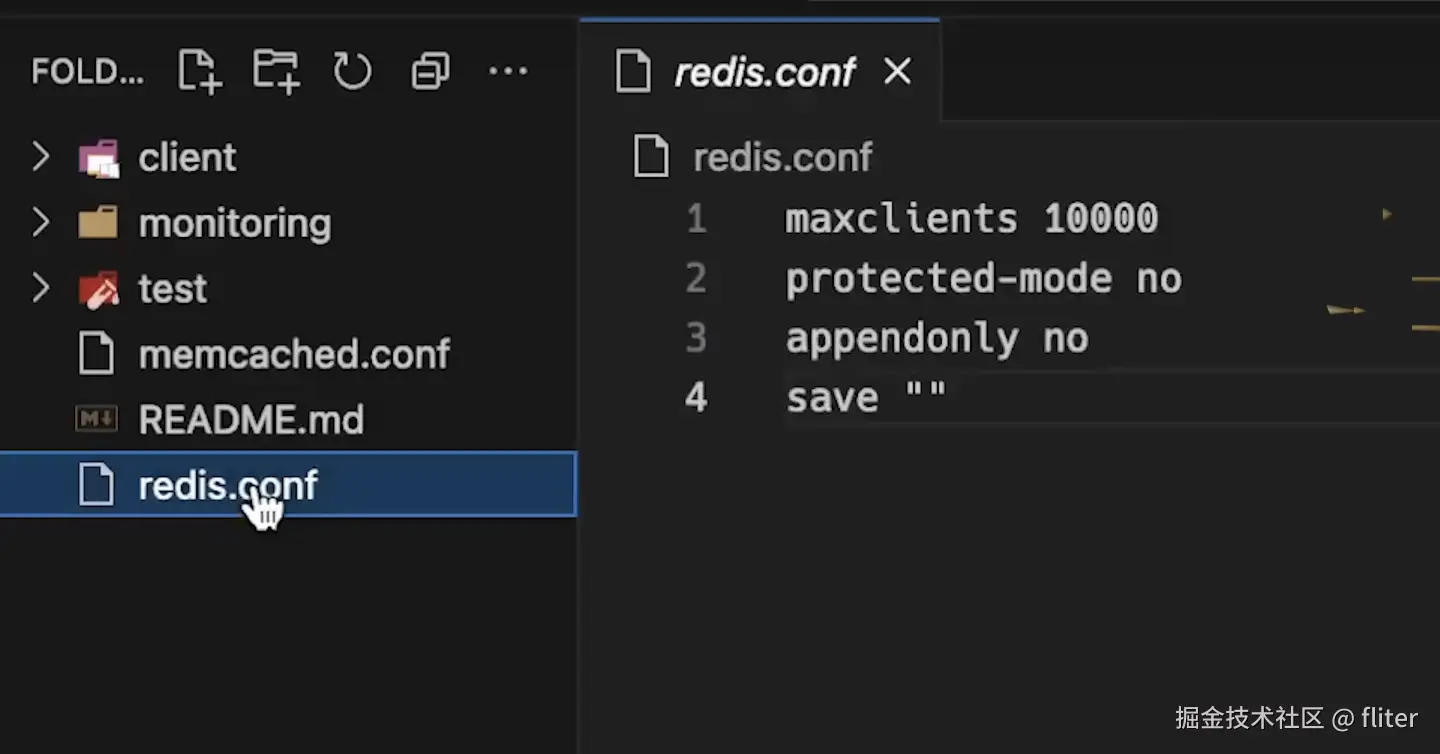Open README.md from the file tree
This screenshot has width=1440, height=754.
[250, 420]
